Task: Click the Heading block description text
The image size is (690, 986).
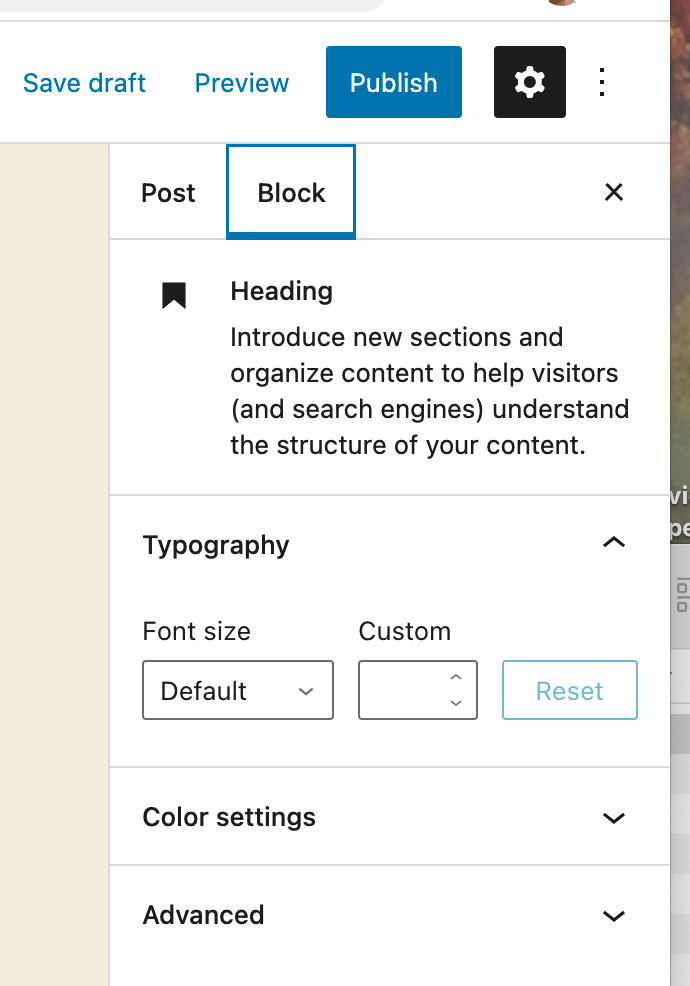Action: click(x=429, y=391)
